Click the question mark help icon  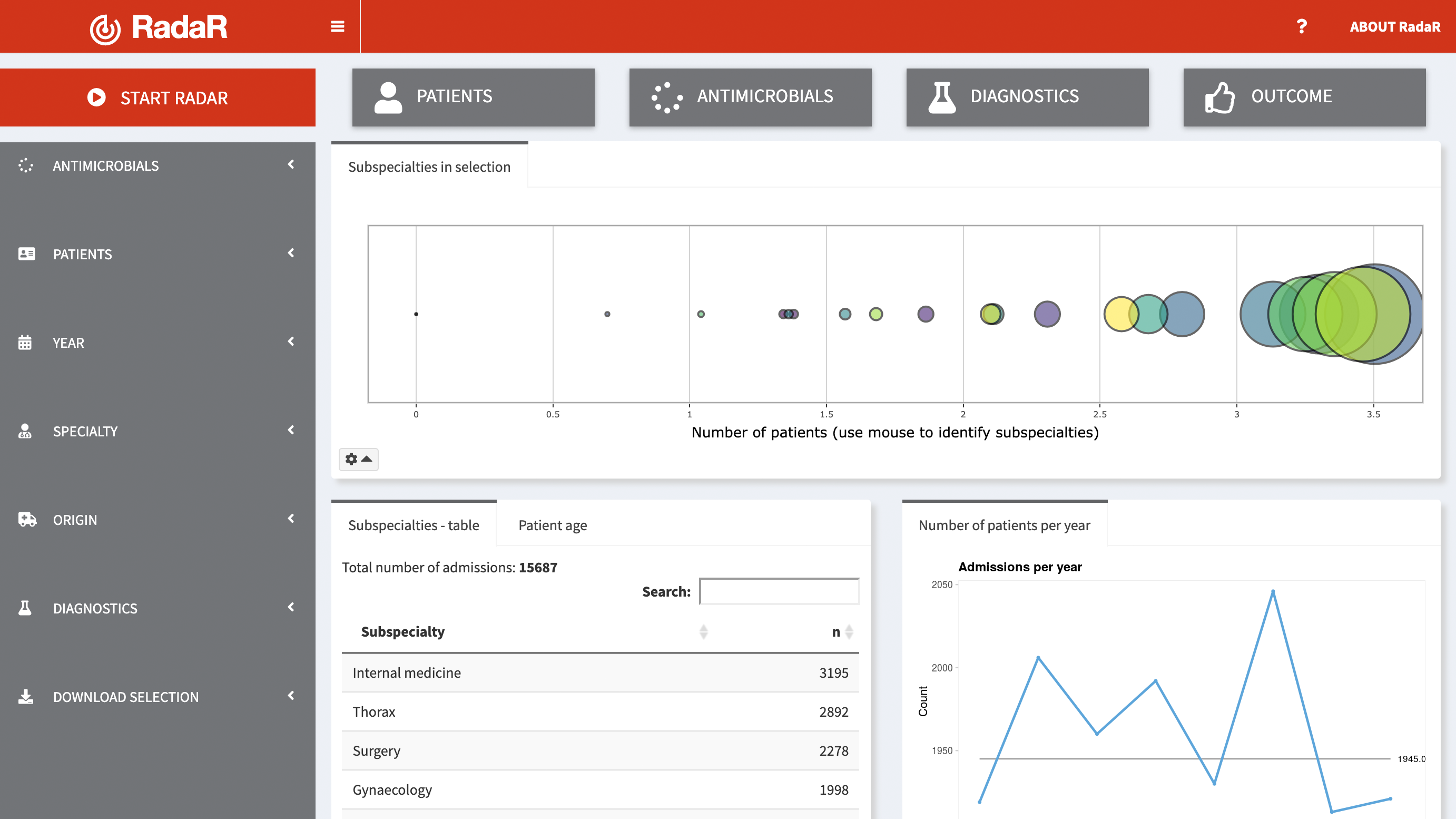(1302, 26)
